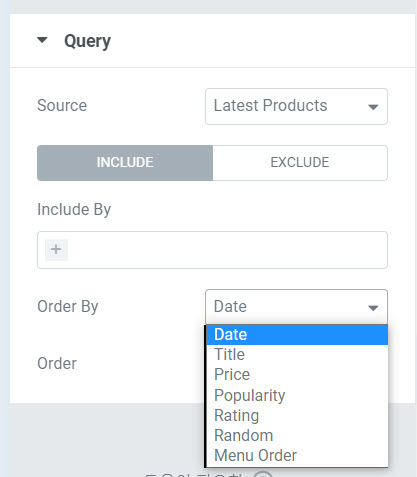
Task: Open the Latest Products source dropdown
Action: [296, 106]
